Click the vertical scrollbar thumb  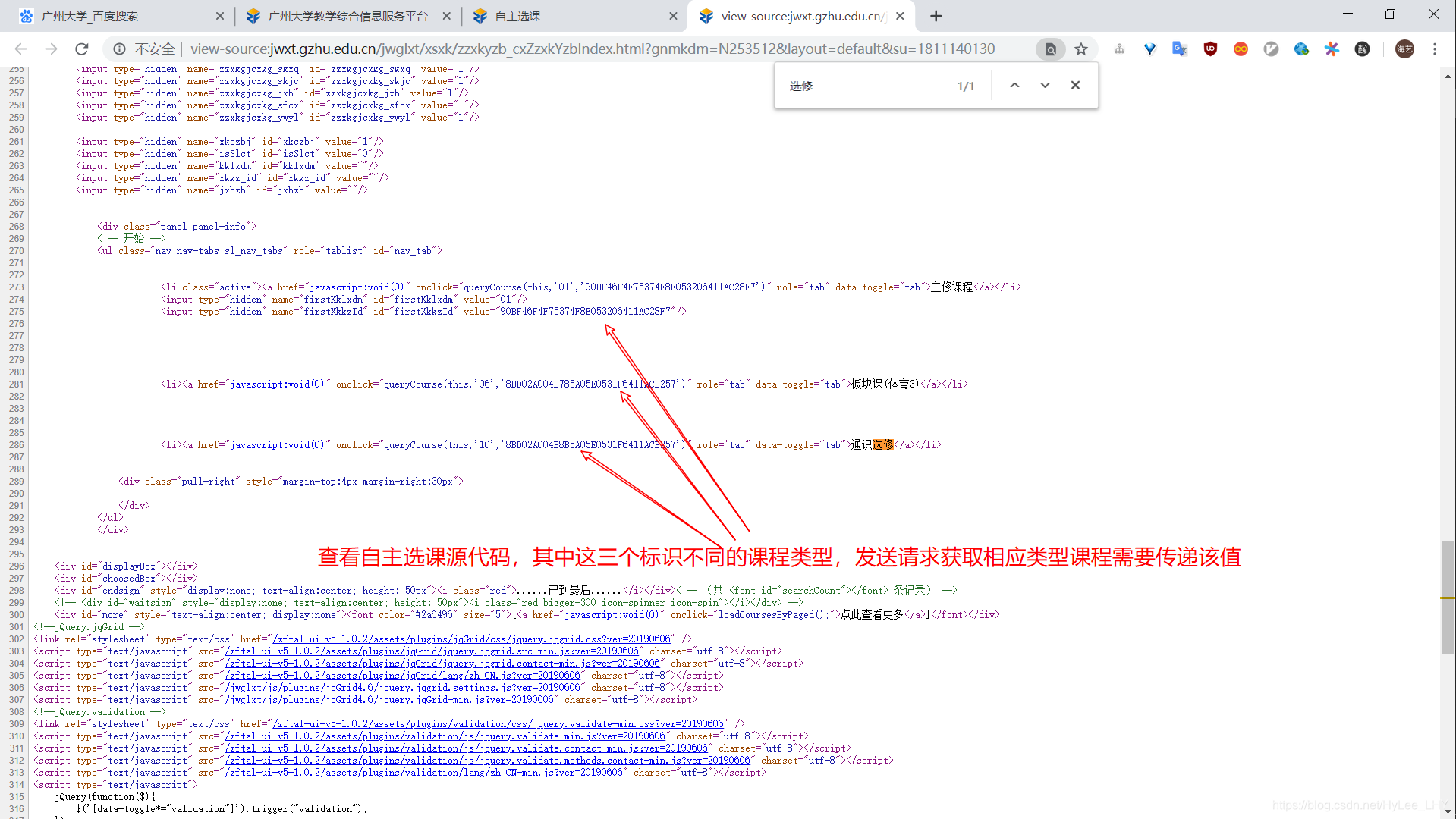click(1448, 598)
